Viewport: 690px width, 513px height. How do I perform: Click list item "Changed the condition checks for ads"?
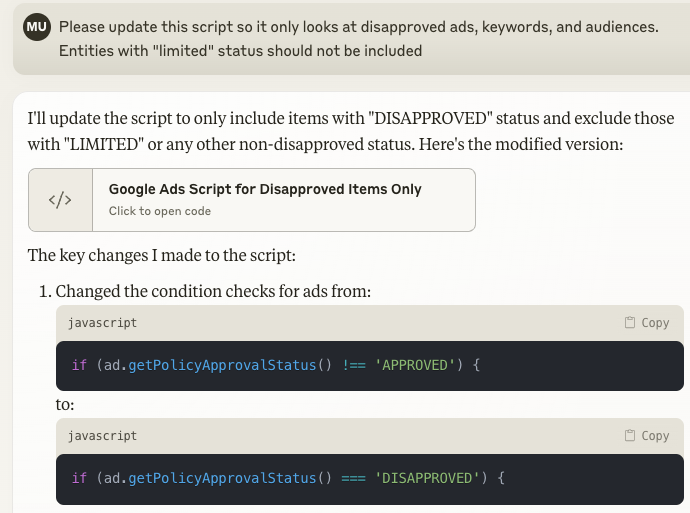pos(213,291)
